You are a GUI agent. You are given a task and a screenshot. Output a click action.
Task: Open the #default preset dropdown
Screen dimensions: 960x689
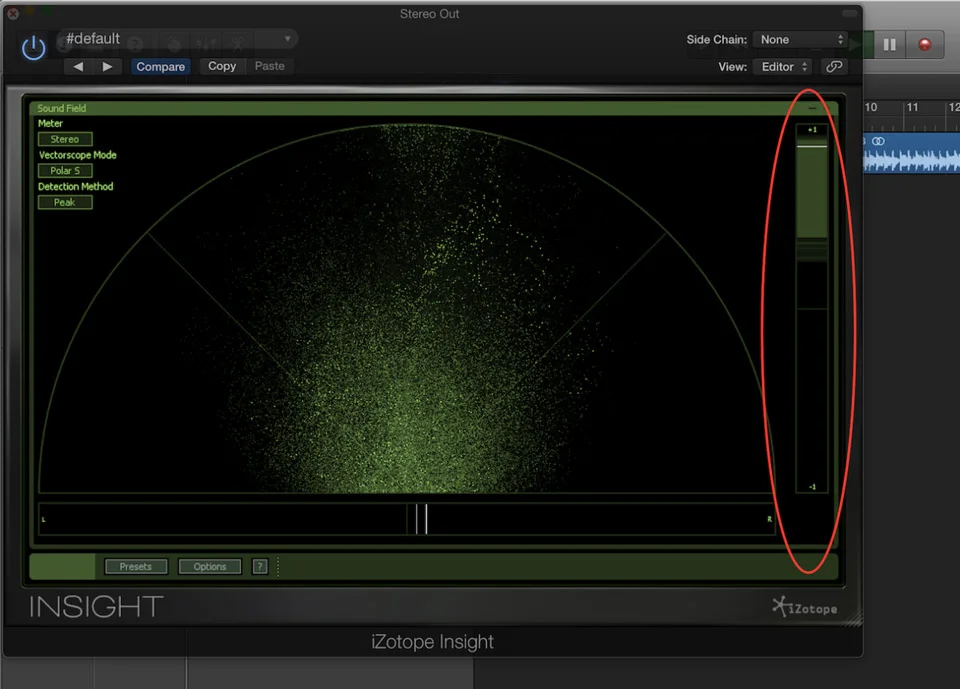[x=178, y=39]
